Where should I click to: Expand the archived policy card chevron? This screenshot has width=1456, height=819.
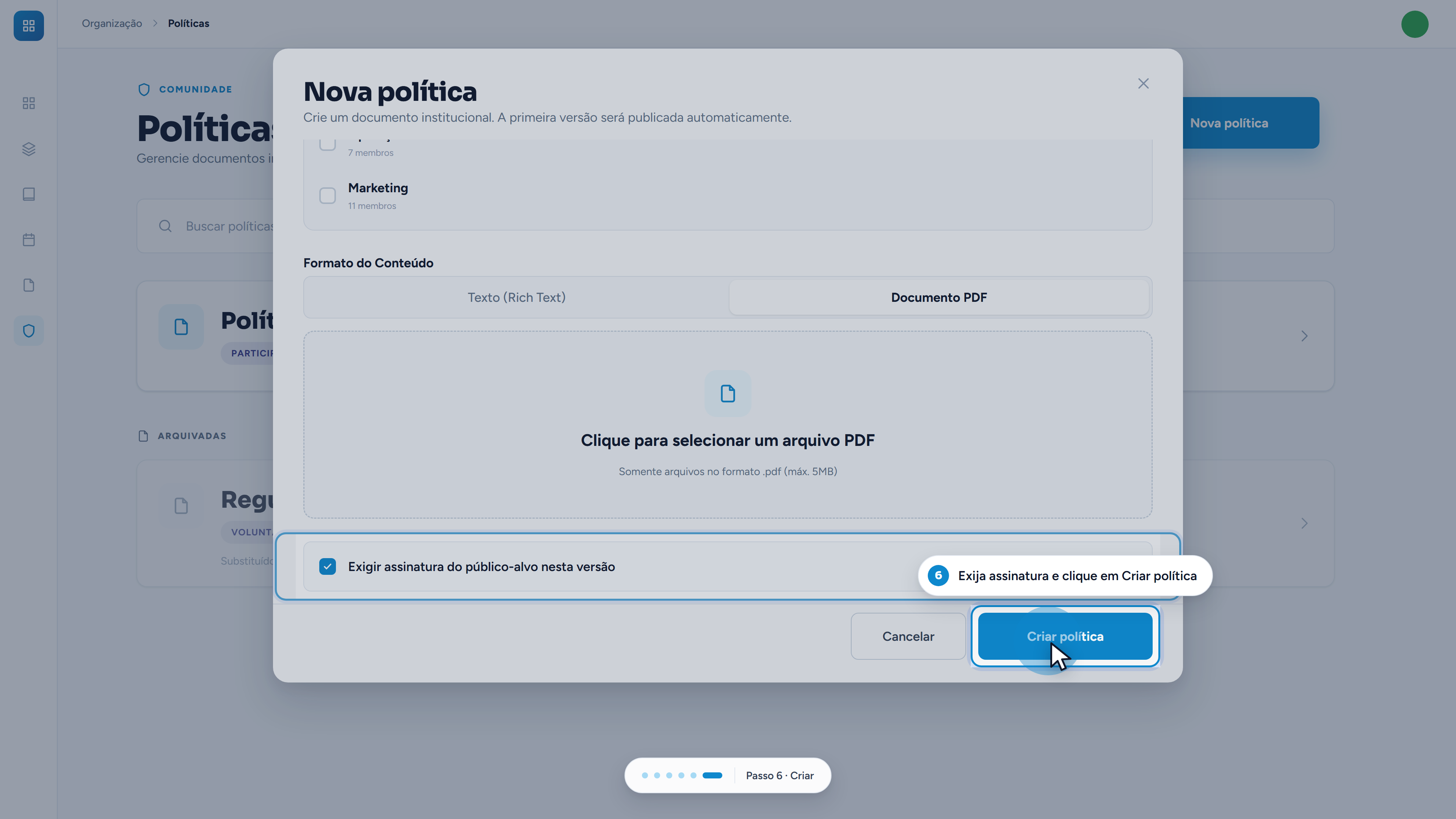coord(1304,523)
